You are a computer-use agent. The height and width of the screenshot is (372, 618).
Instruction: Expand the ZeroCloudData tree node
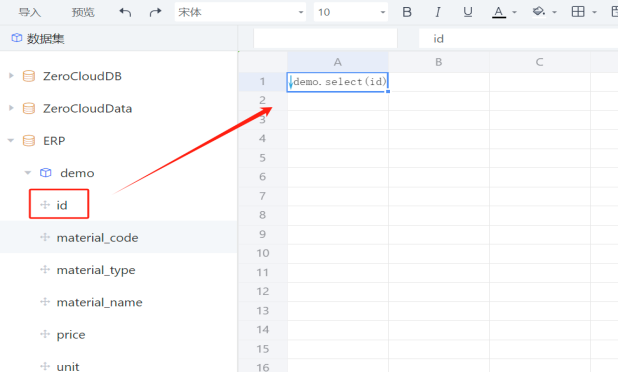coord(11,108)
